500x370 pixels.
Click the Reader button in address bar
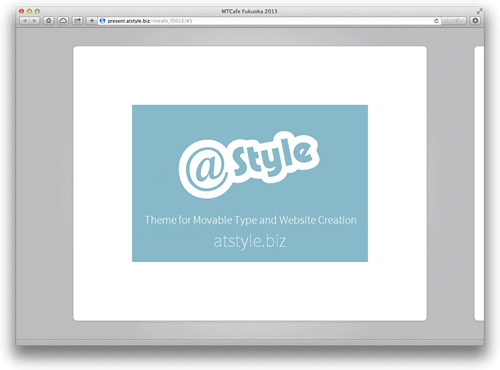click(454, 21)
